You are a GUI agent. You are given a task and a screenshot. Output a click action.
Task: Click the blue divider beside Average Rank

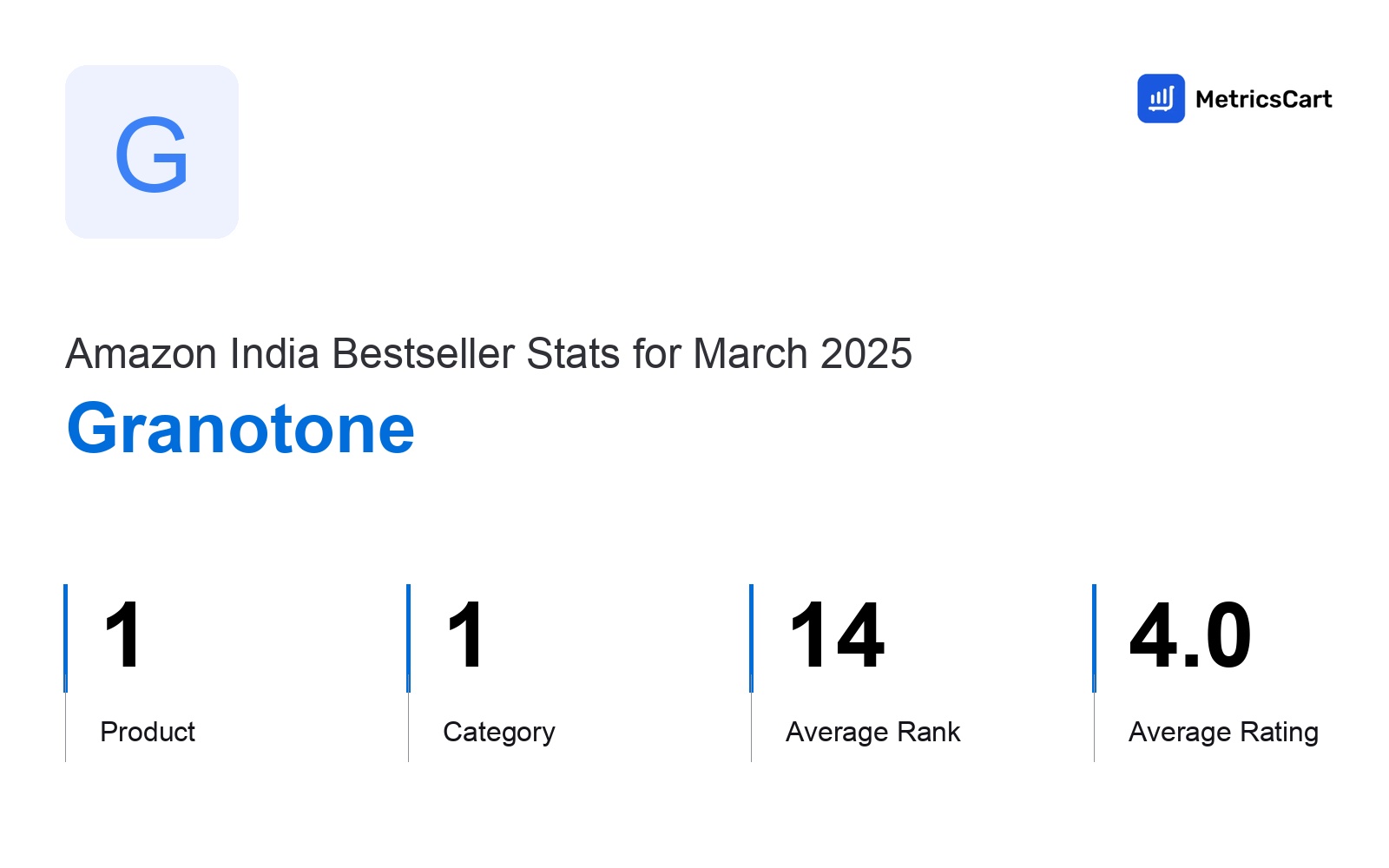coord(751,638)
